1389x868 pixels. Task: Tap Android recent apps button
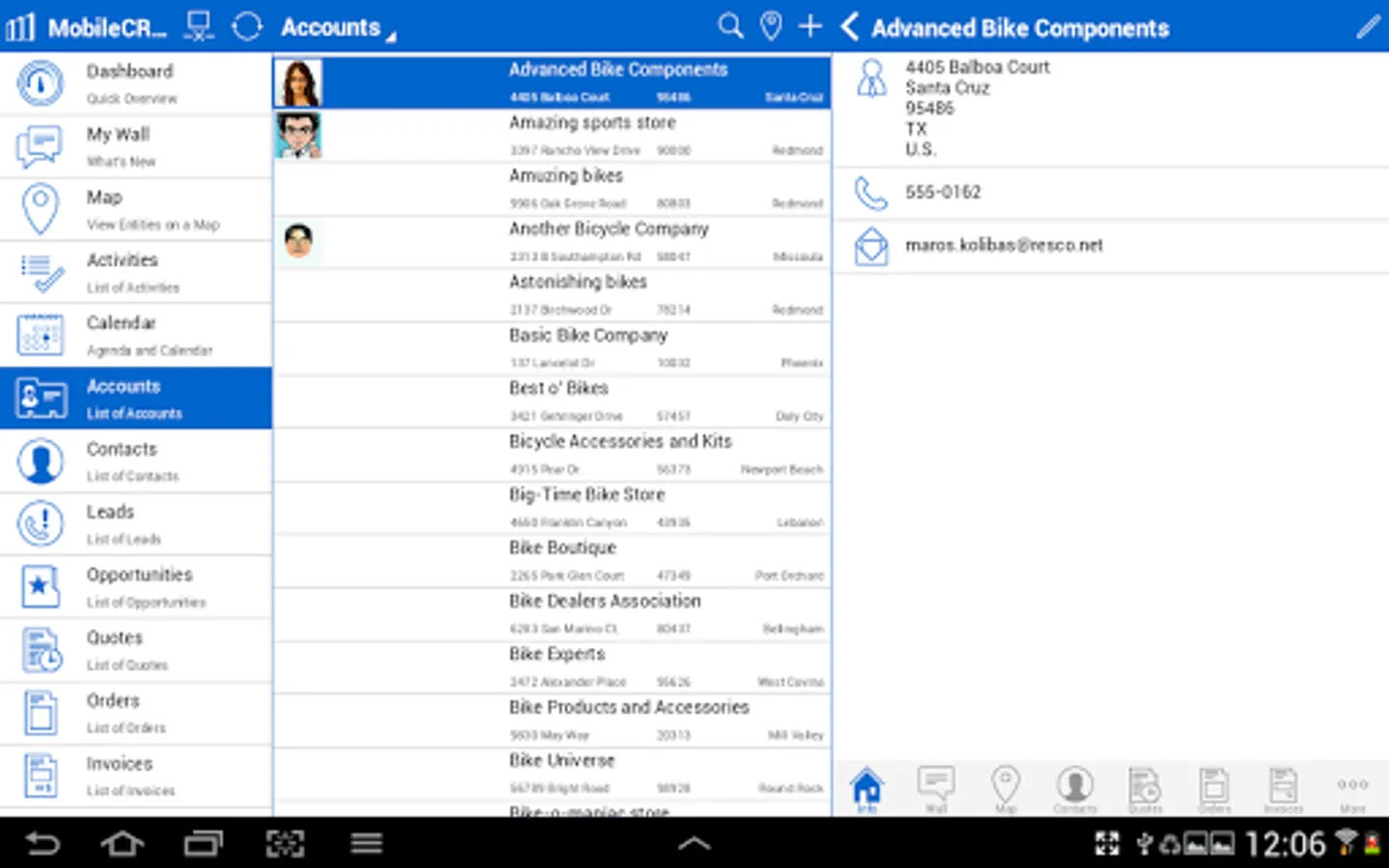tap(204, 845)
